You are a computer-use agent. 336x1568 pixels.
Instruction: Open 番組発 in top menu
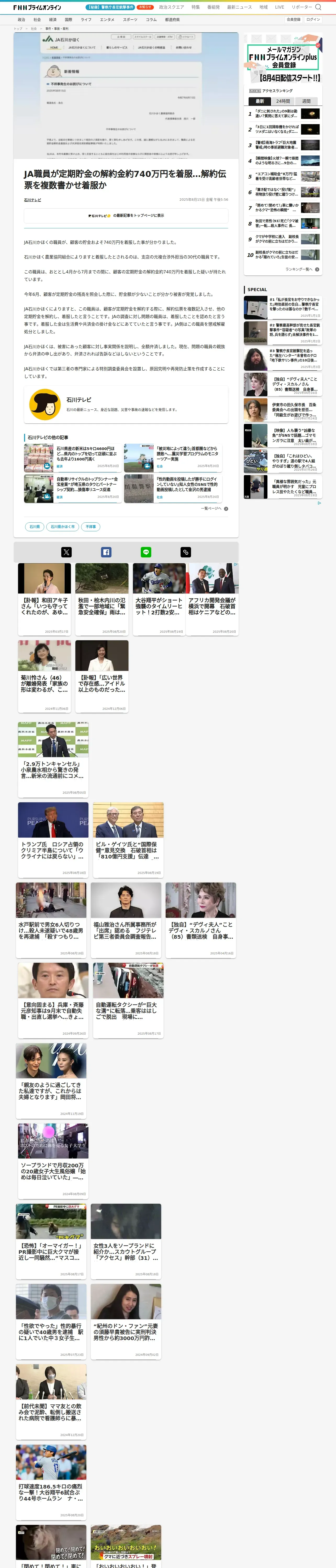[214, 7]
